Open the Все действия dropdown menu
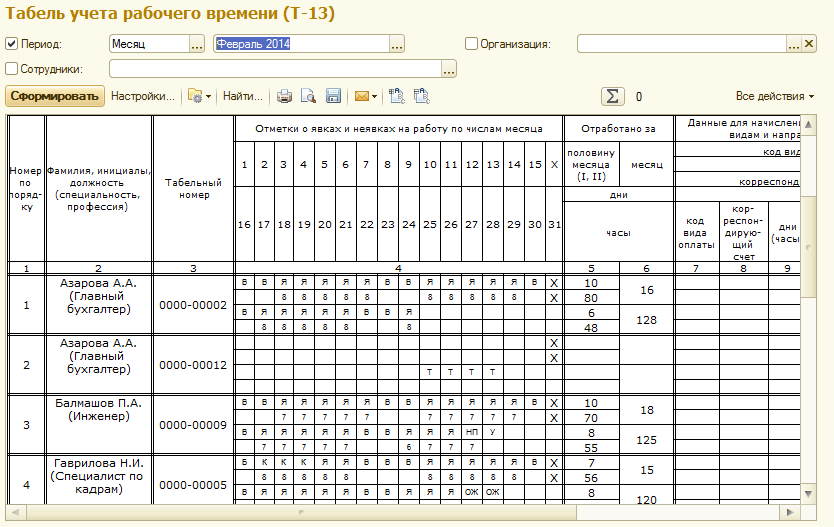The height and width of the screenshot is (527, 834). (x=774, y=96)
